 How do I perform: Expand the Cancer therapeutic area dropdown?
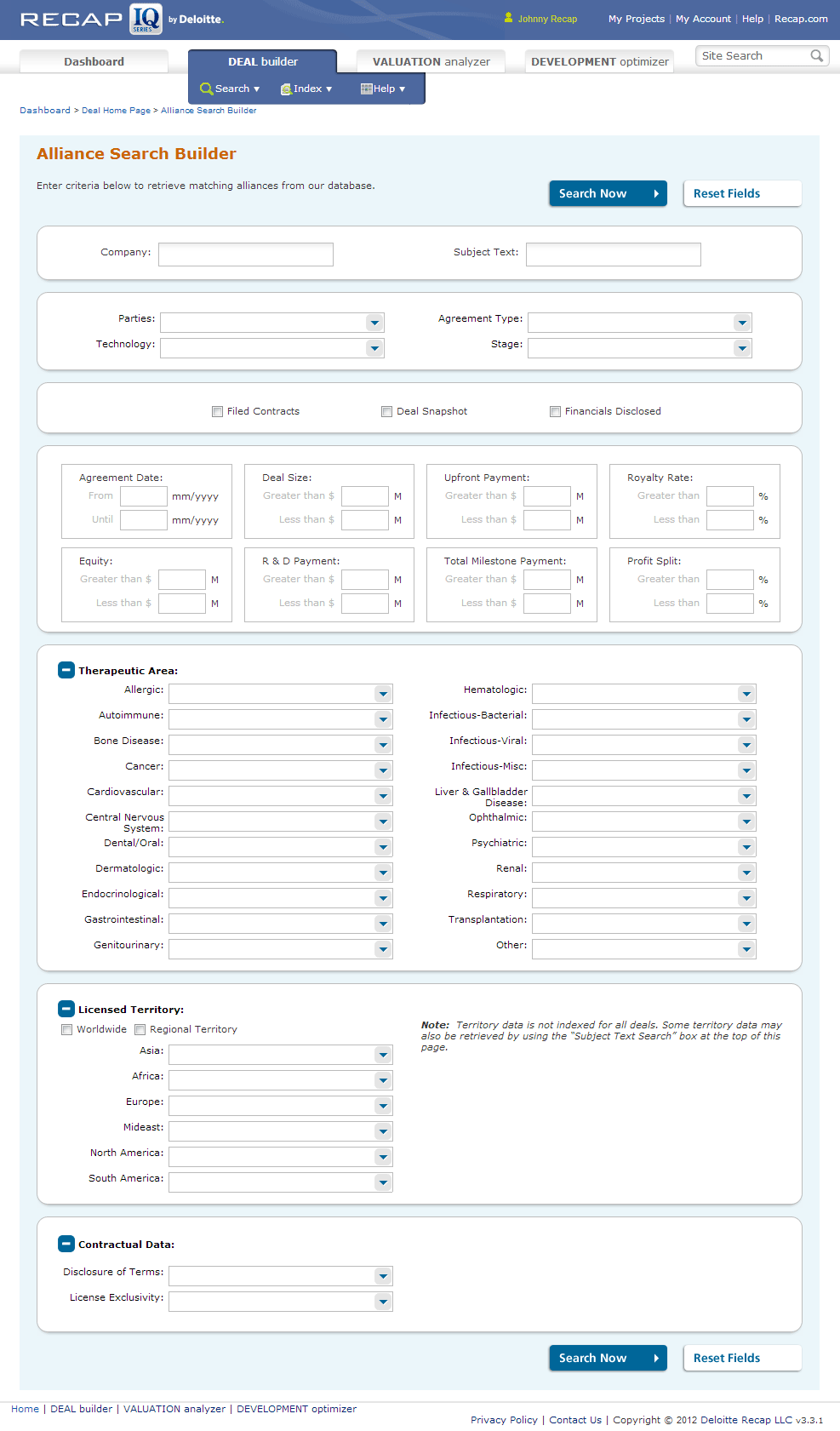coord(383,770)
